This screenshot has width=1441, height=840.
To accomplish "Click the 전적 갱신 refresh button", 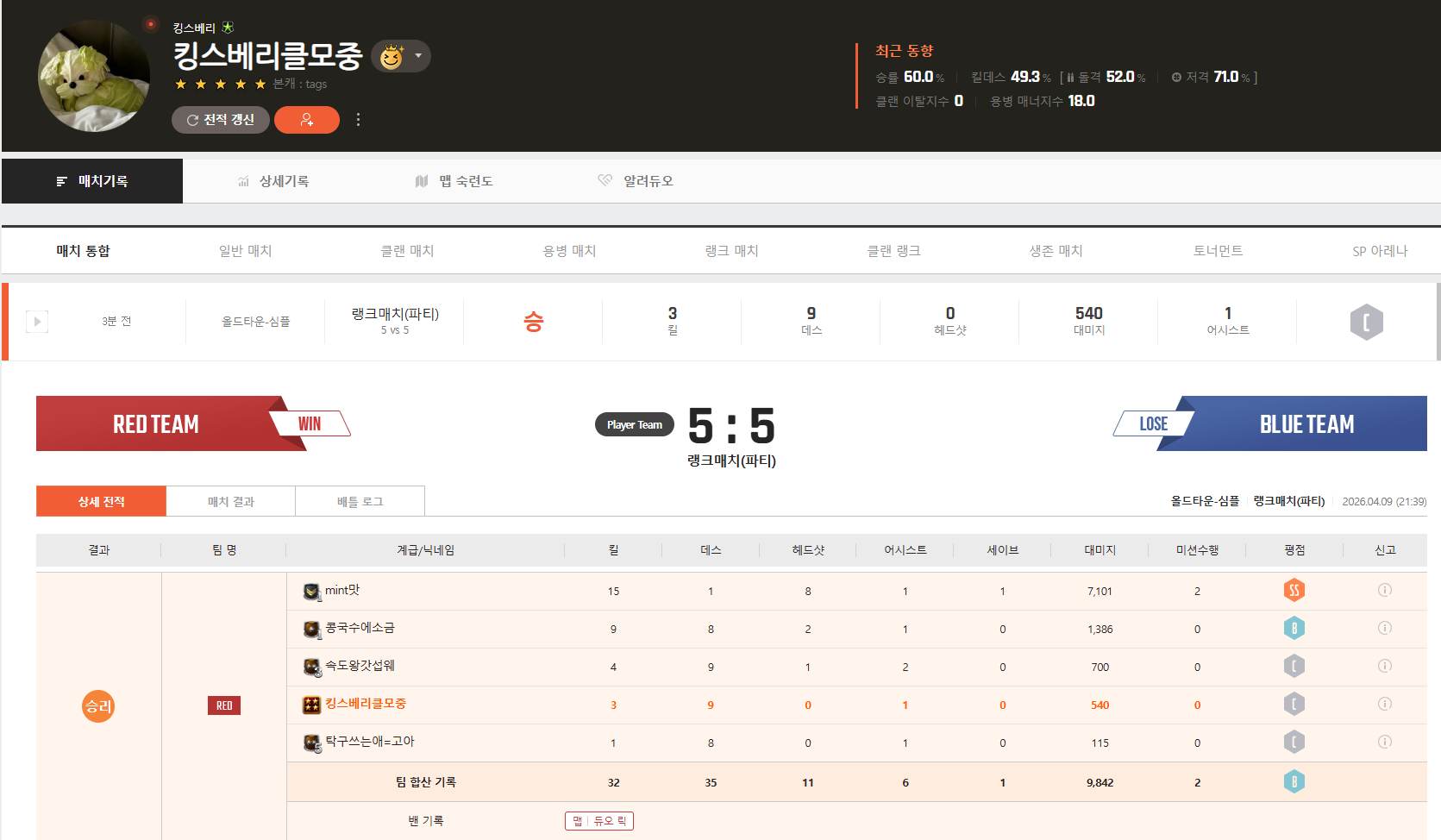I will click(221, 120).
